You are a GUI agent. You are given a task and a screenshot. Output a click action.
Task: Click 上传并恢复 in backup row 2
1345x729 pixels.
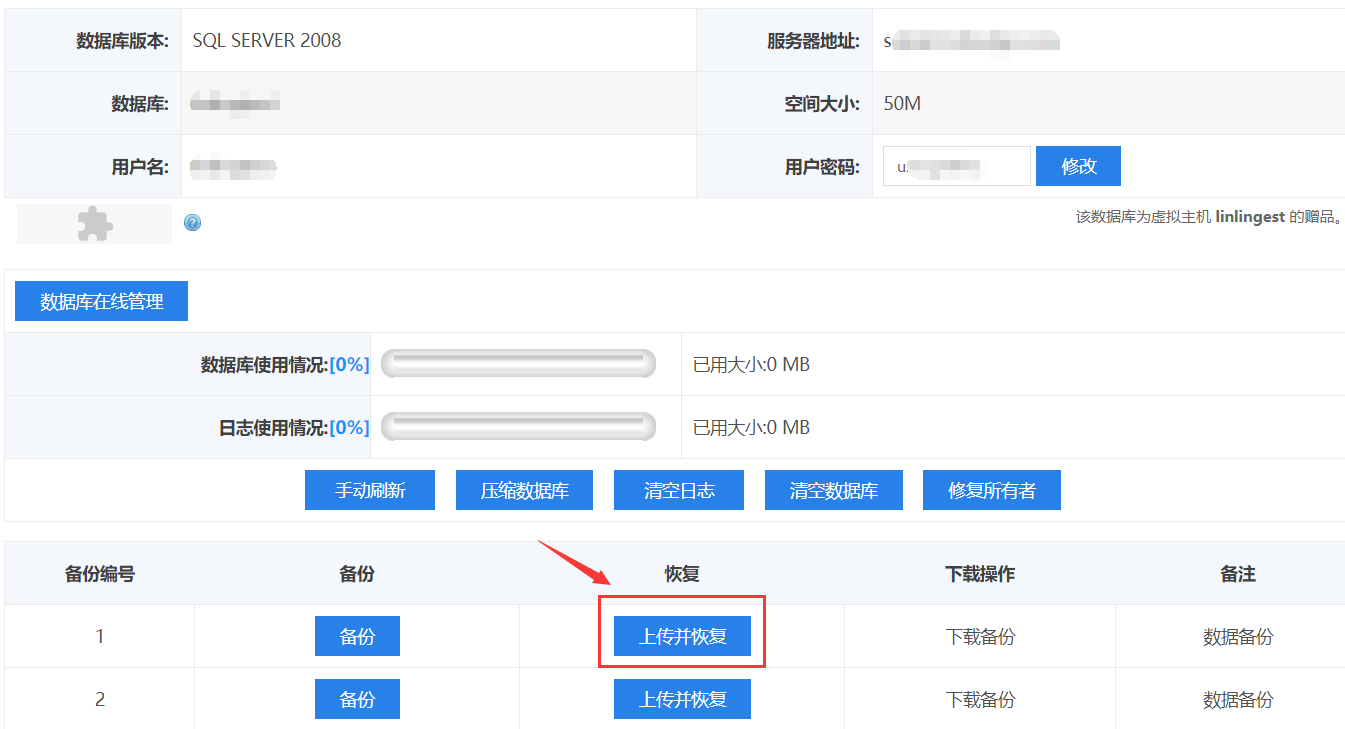click(682, 699)
